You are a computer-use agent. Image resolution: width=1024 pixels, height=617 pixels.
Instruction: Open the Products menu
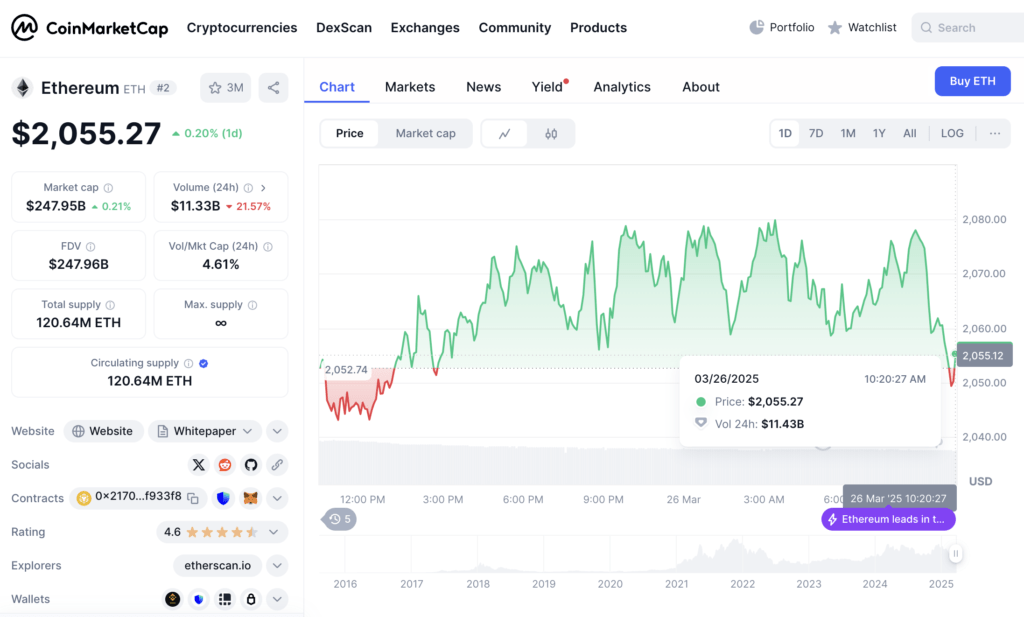click(x=598, y=27)
